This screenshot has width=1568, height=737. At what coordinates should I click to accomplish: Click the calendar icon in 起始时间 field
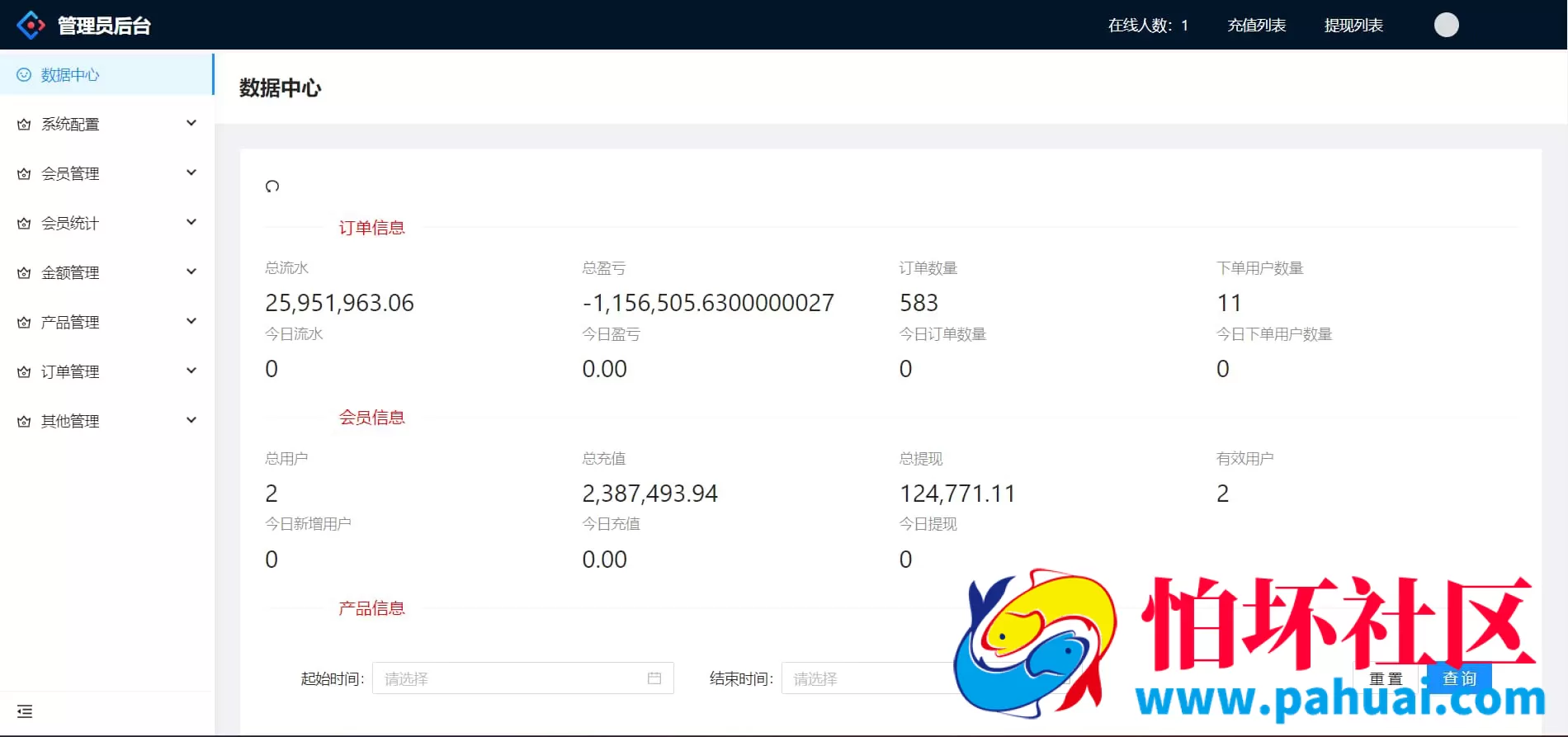[x=654, y=678]
